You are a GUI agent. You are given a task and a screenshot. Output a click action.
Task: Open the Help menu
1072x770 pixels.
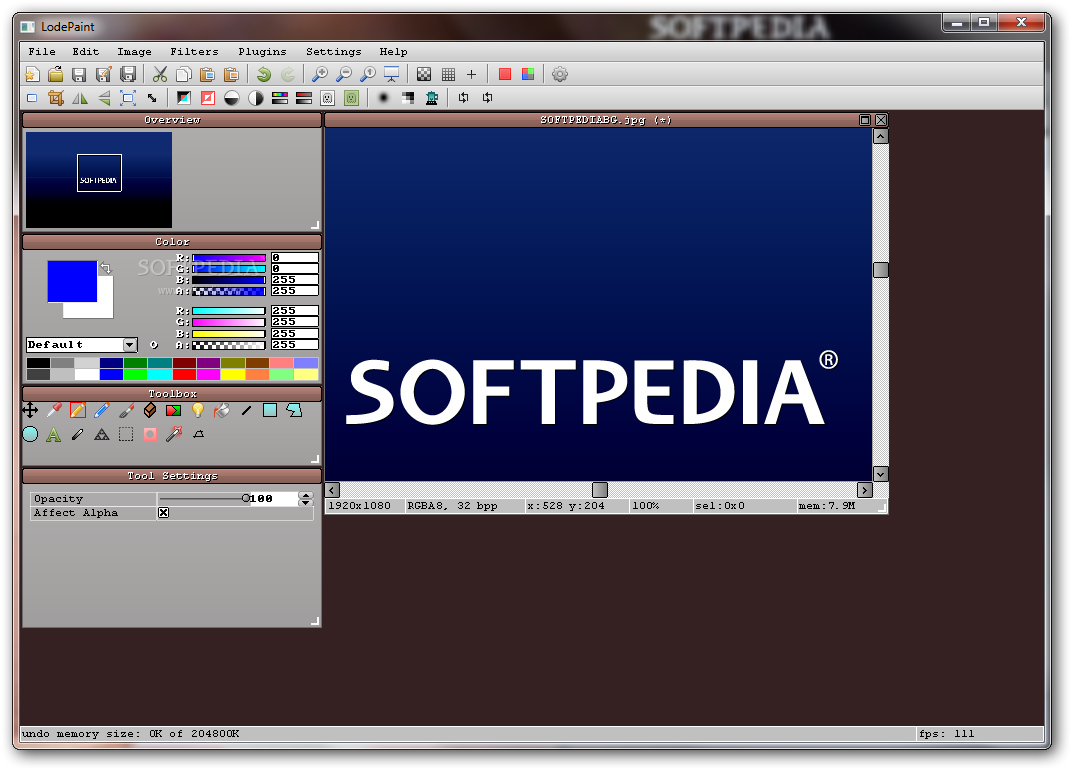point(393,51)
